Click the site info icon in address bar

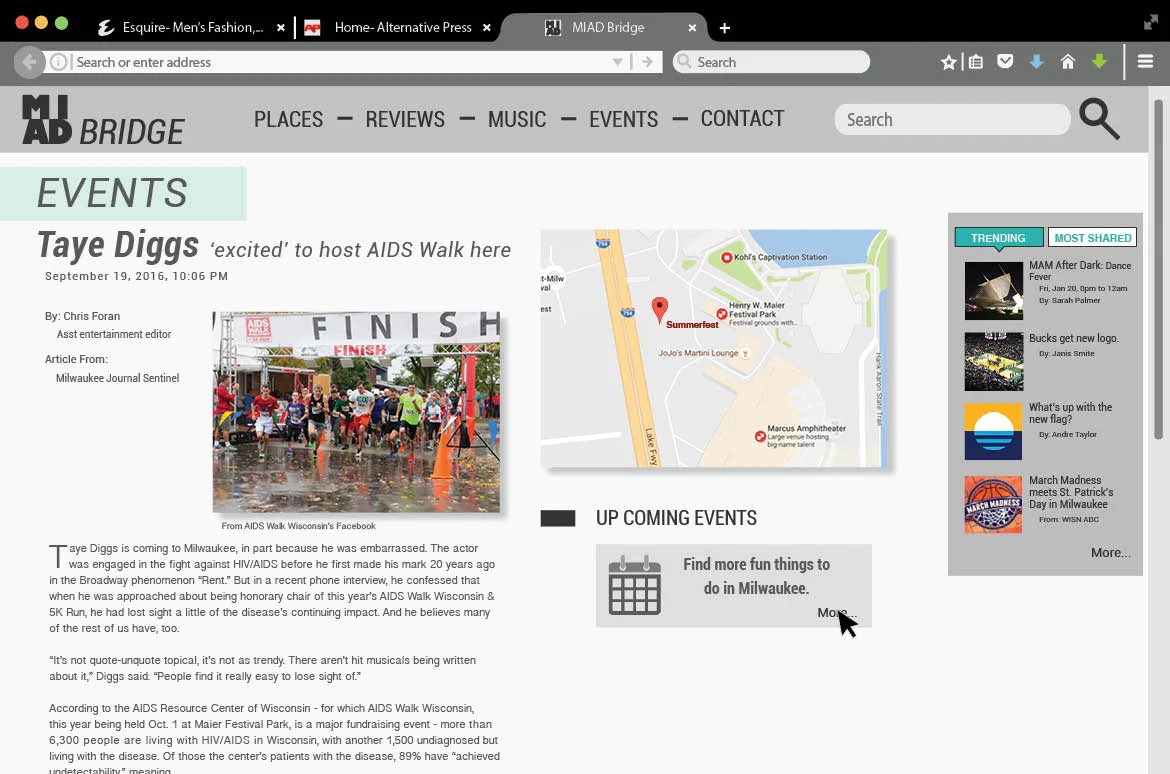59,62
